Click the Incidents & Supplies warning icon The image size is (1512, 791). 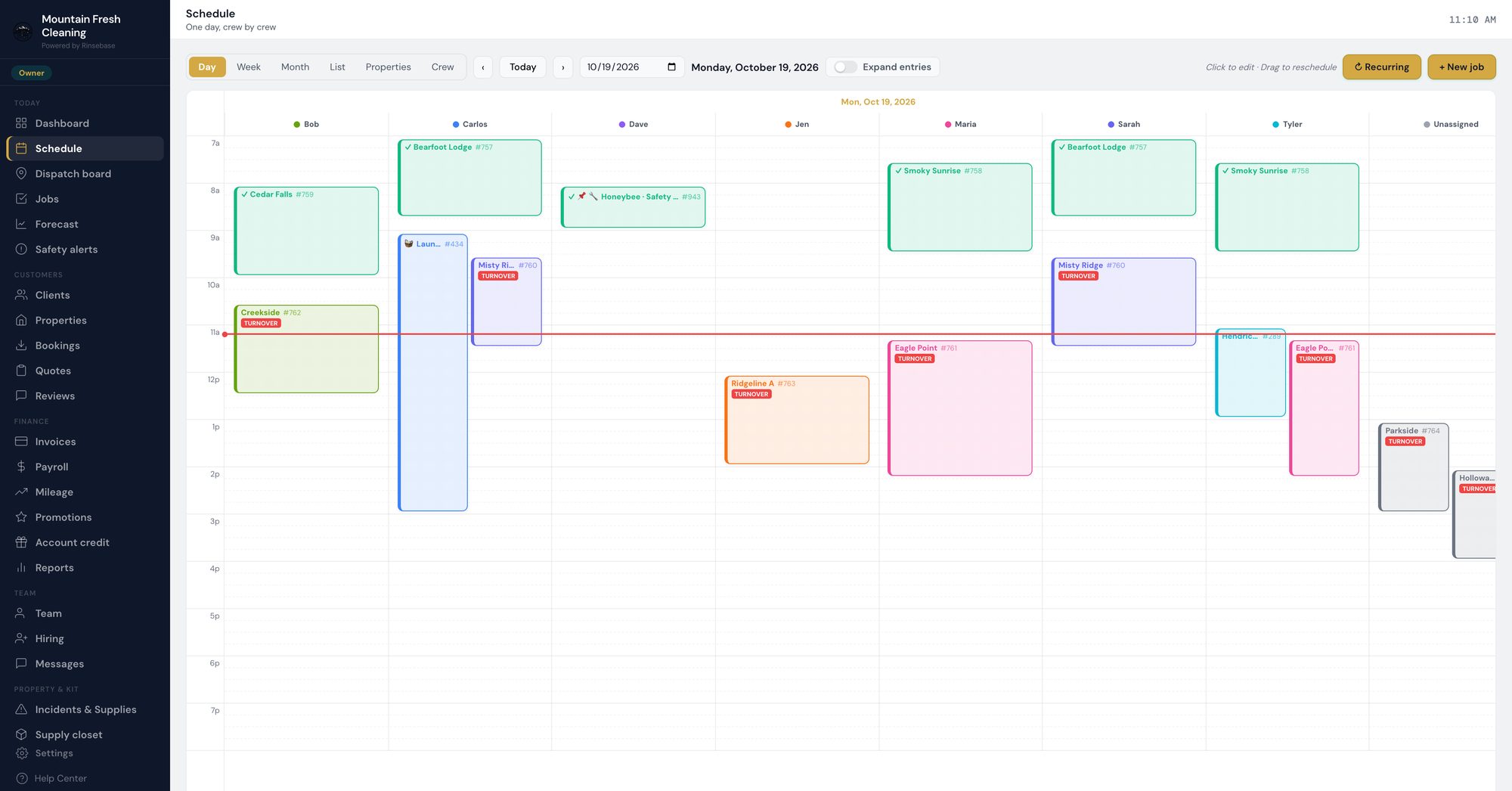pos(21,709)
